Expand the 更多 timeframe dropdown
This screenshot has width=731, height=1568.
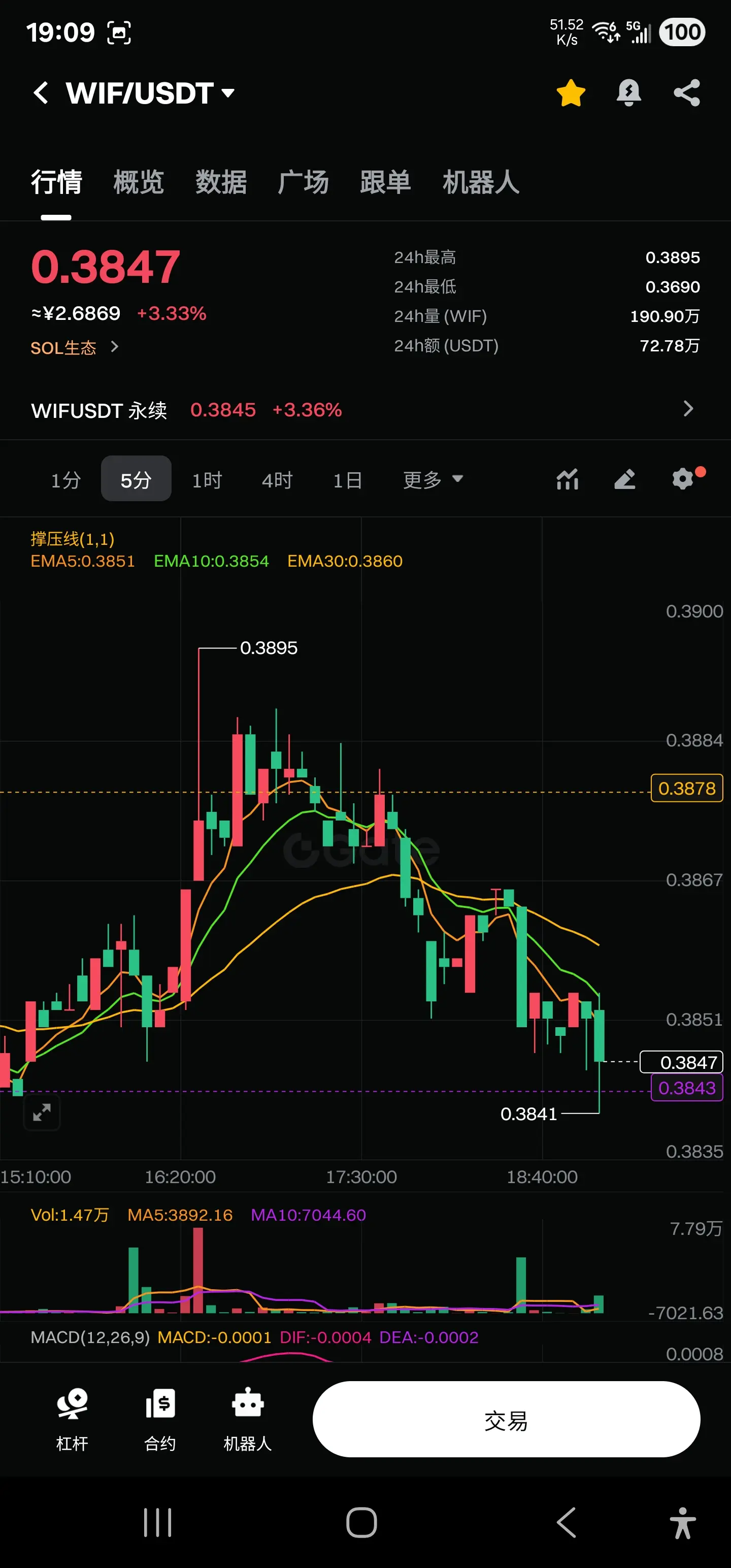[433, 480]
